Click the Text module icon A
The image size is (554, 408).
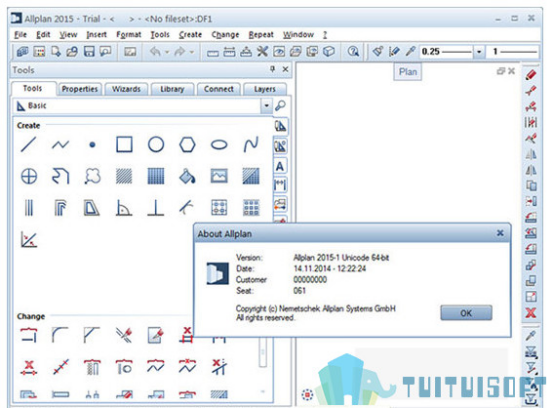[280, 166]
